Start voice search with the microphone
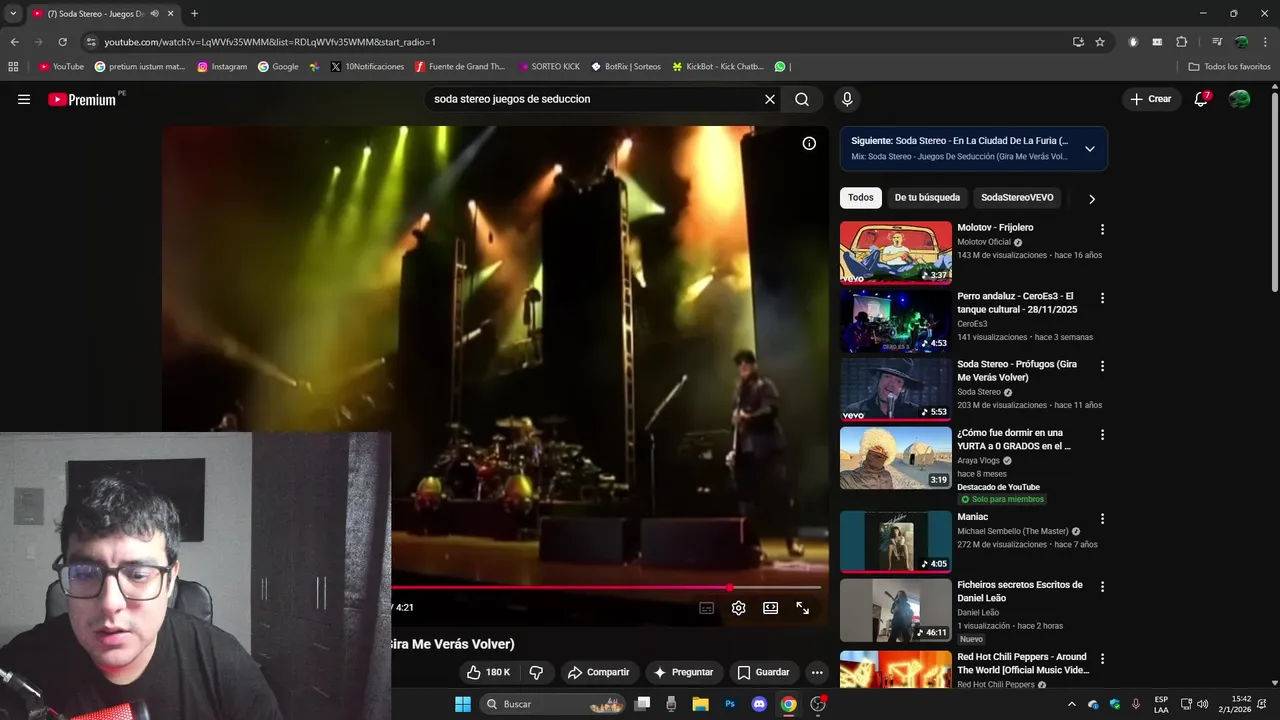 847,99
